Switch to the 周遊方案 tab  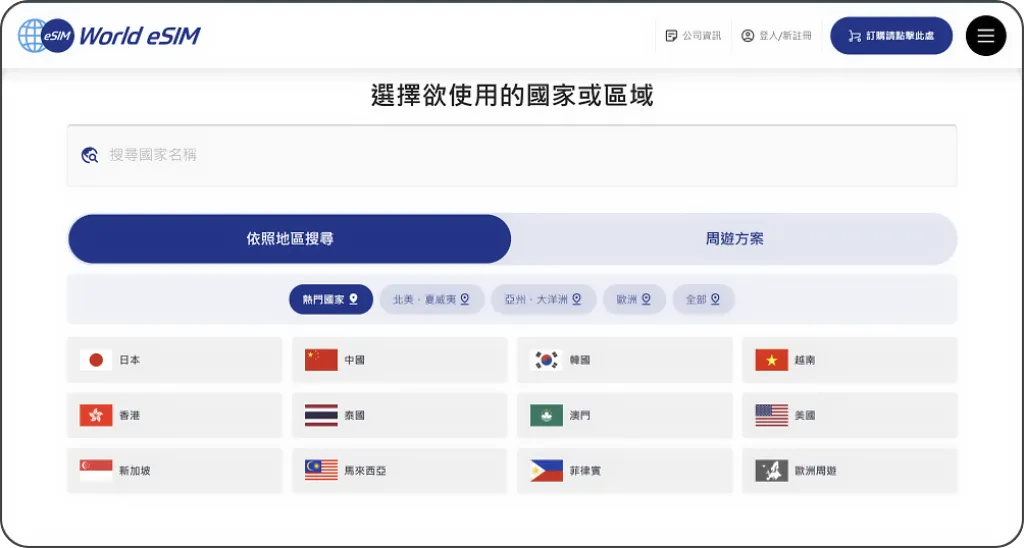(734, 239)
